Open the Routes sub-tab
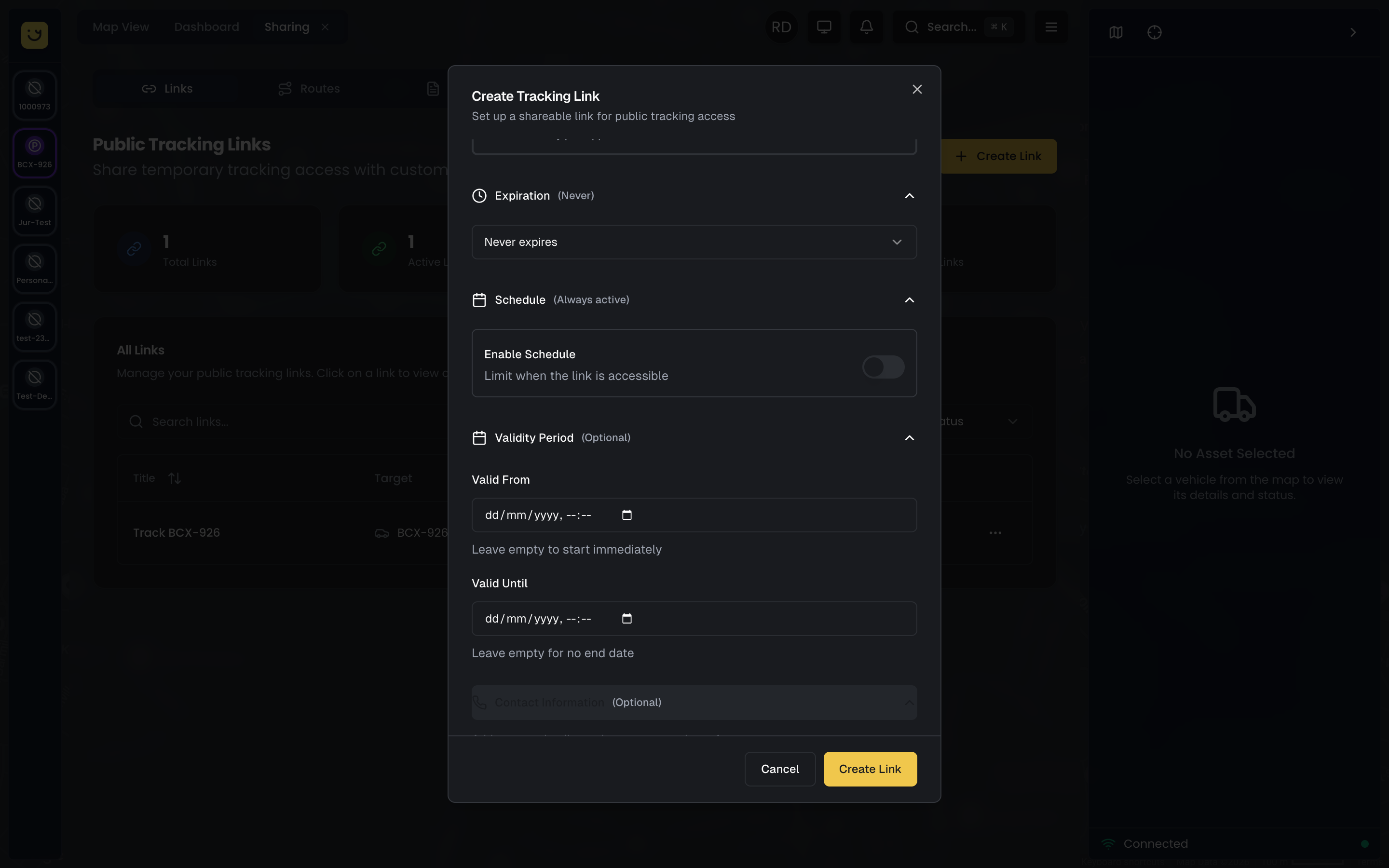1389x868 pixels. click(309, 89)
